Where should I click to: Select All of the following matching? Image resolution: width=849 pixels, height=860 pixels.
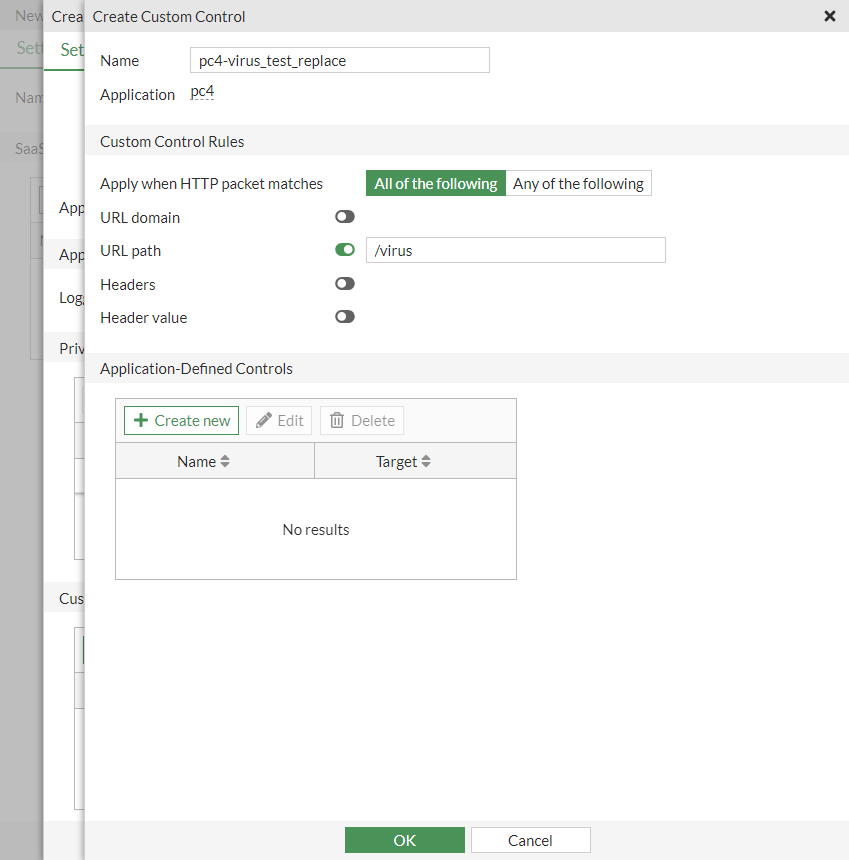tap(435, 183)
